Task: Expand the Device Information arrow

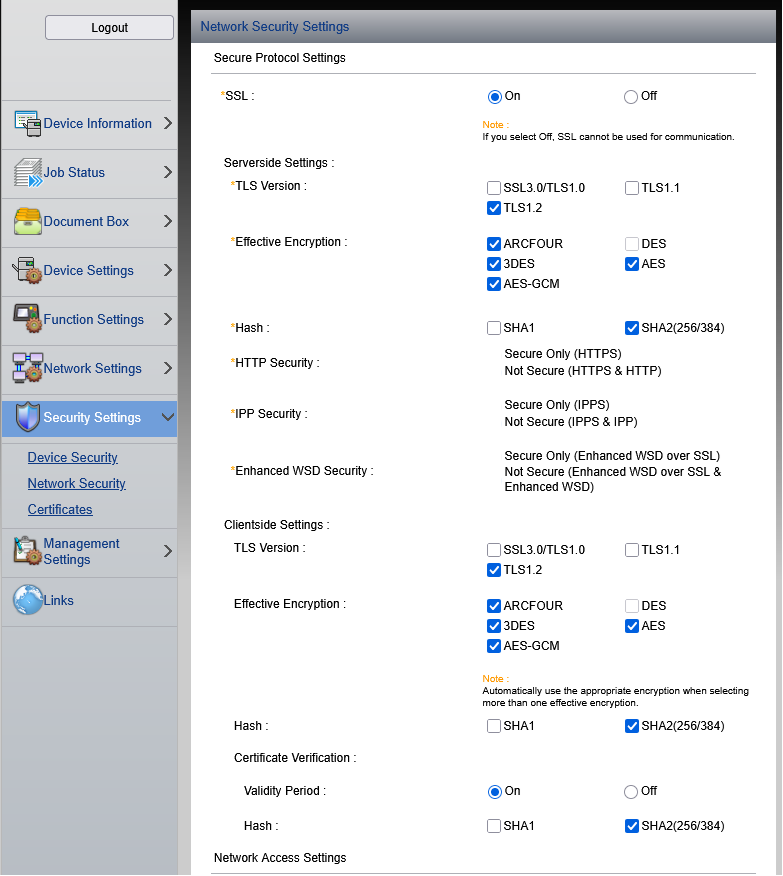Action: tap(167, 124)
